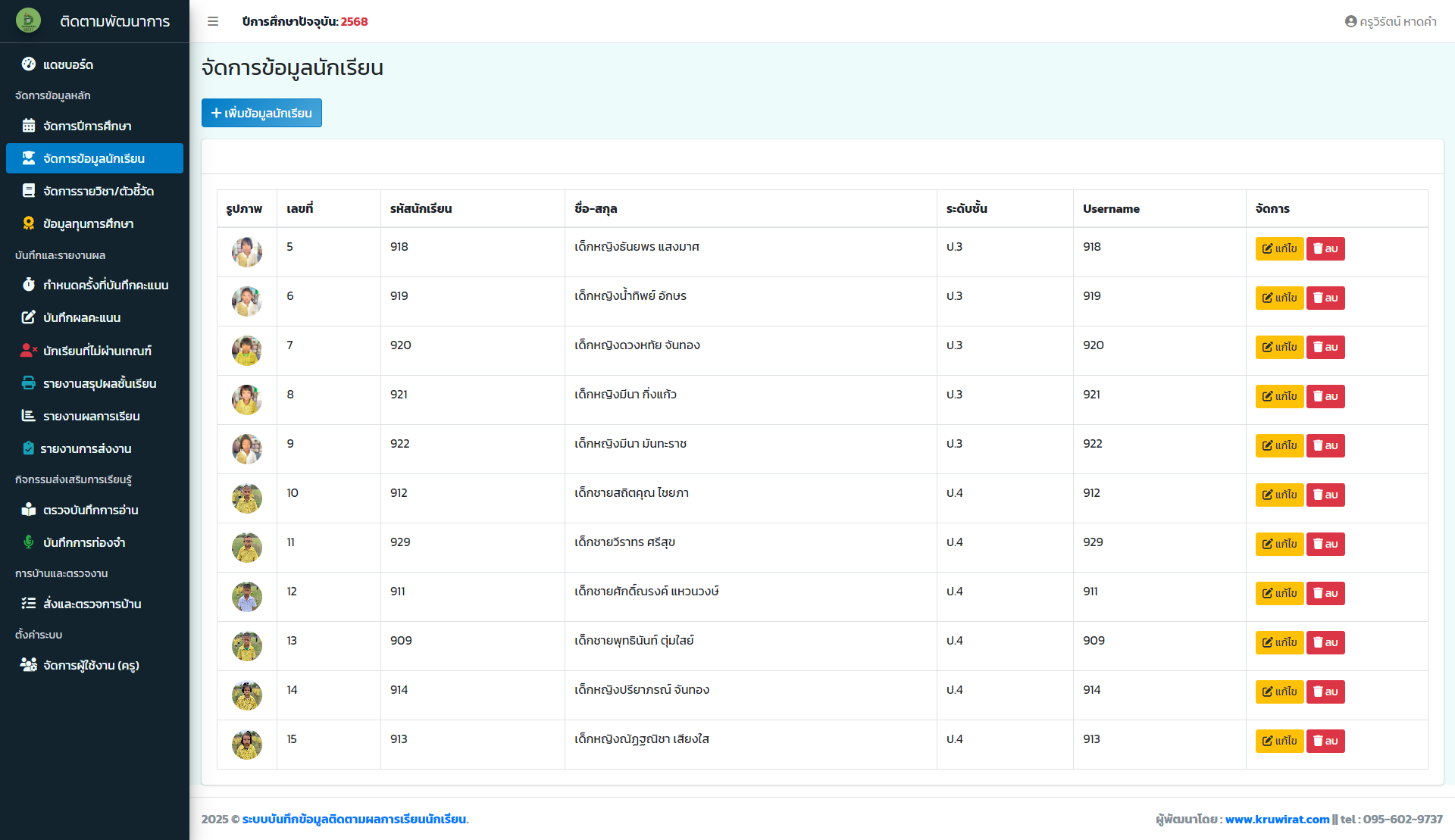Viewport: 1455px width, 840px height.
Task: Edit student number 5 with ID 918
Action: pyautogui.click(x=1278, y=248)
